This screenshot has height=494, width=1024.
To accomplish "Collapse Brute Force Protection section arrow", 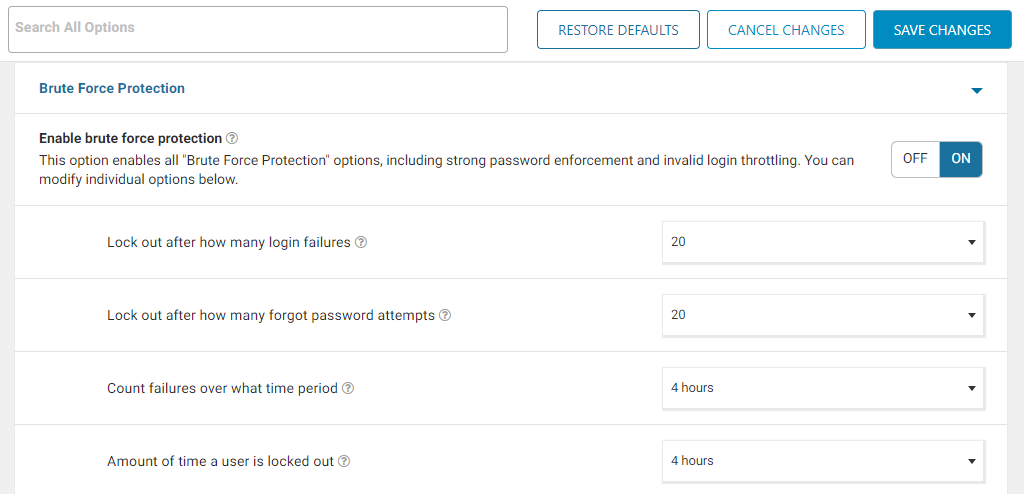I will tap(976, 90).
